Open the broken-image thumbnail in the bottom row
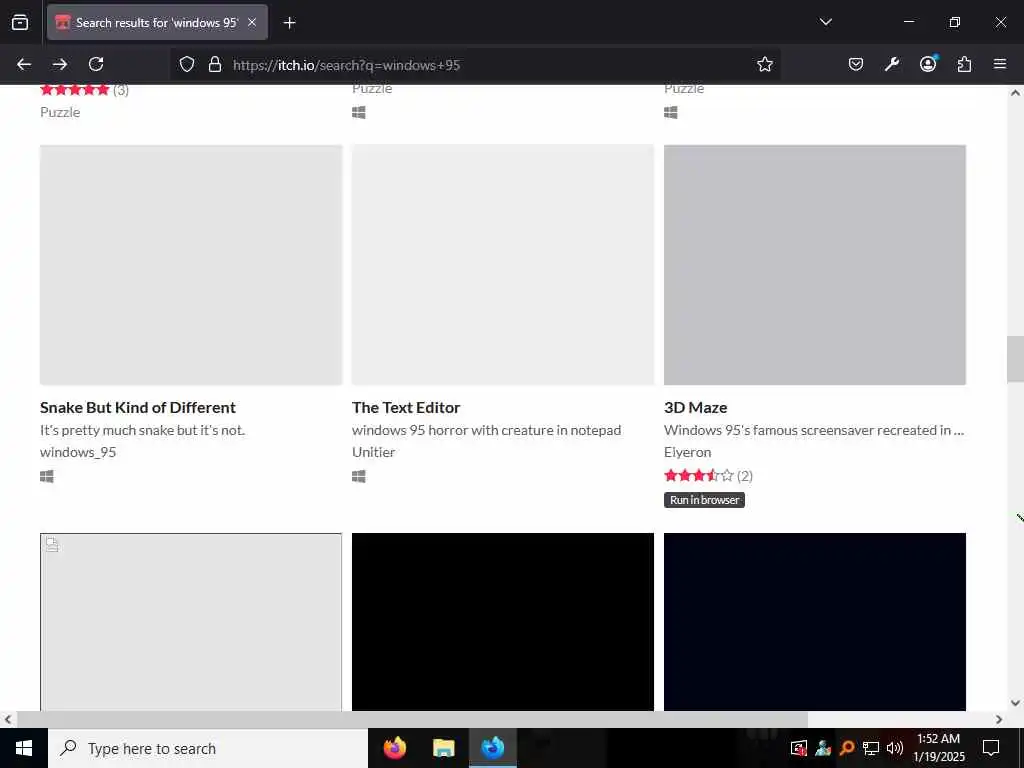 coord(191,622)
